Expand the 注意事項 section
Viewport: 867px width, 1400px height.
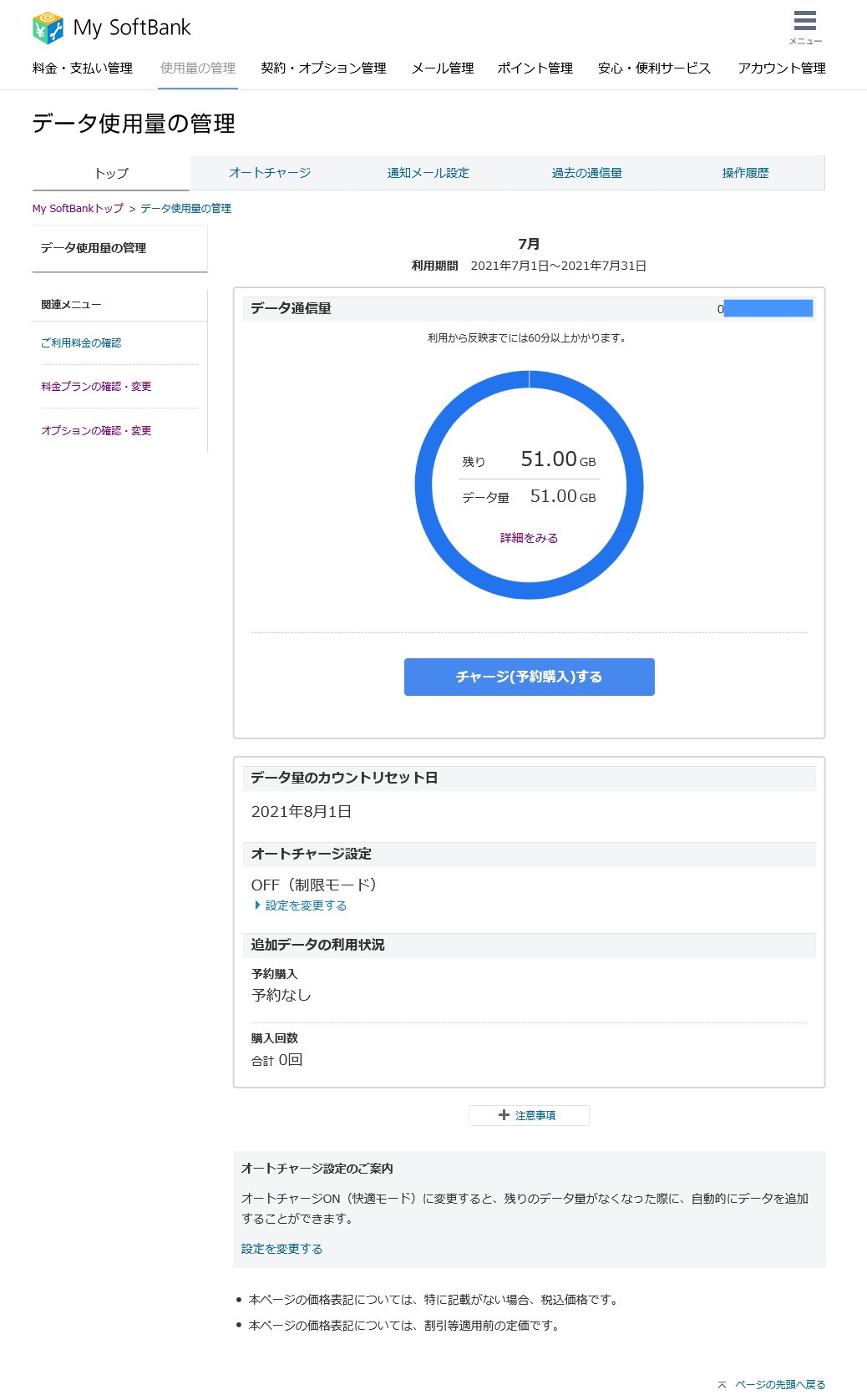pos(530,1115)
